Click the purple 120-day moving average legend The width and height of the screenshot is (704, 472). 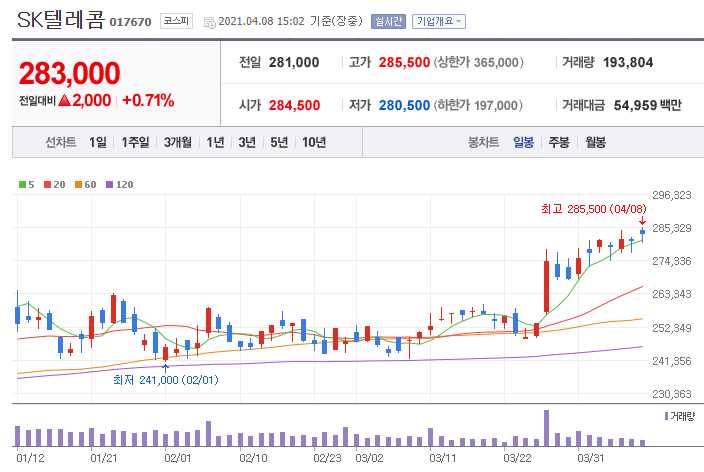click(119, 185)
